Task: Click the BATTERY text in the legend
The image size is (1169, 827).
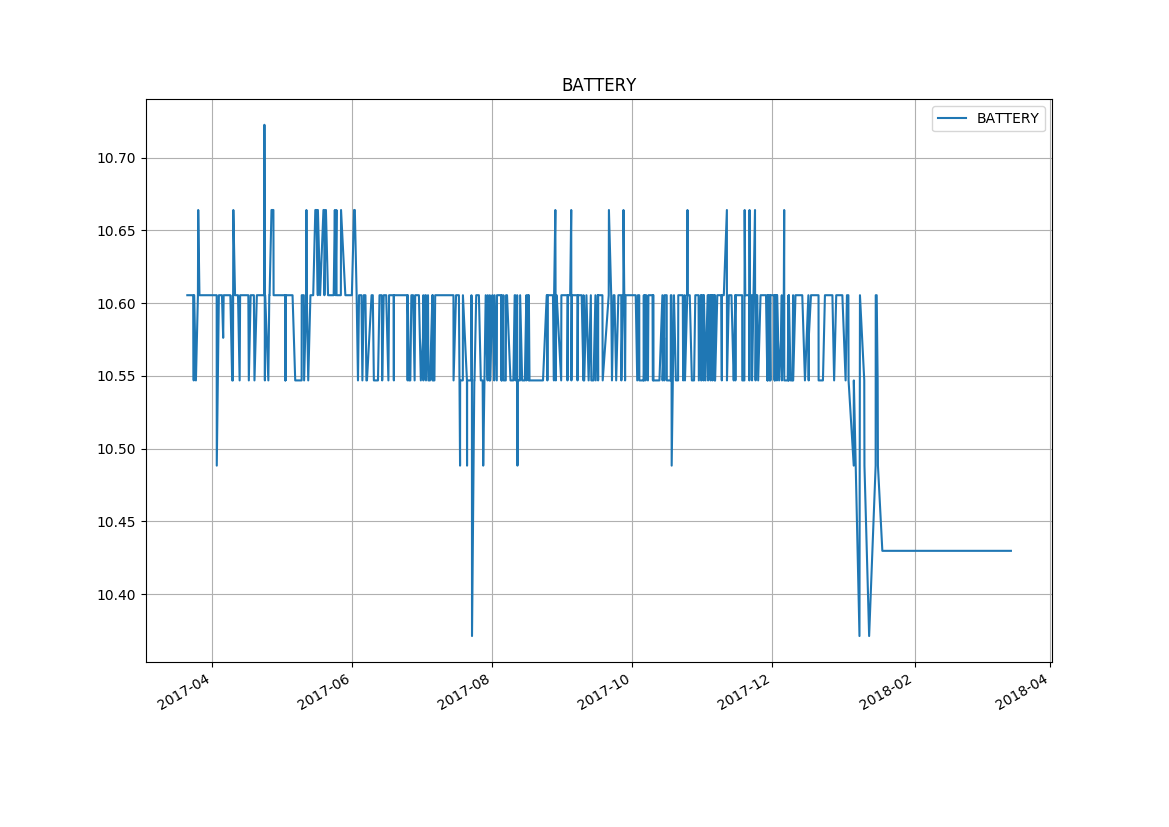Action: [x=1007, y=119]
